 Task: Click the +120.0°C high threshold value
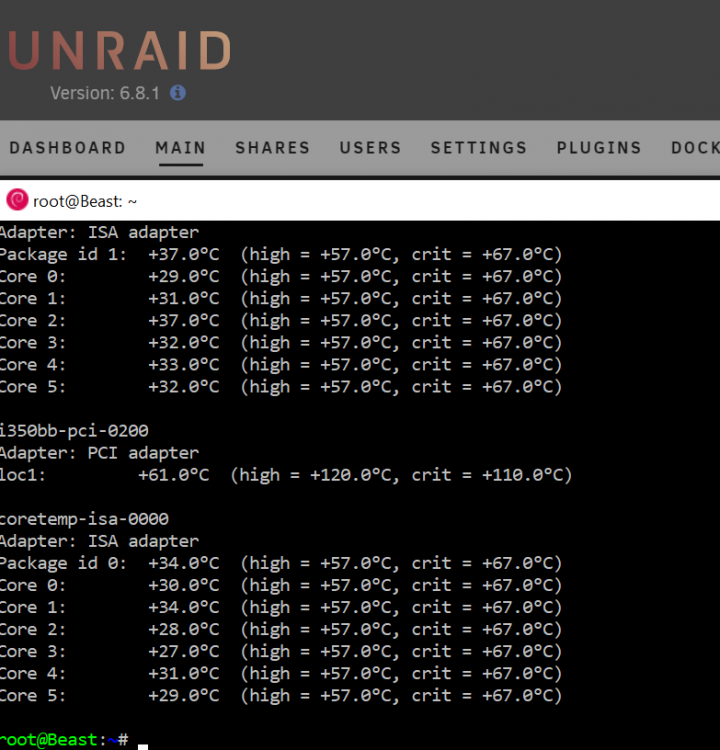click(350, 475)
